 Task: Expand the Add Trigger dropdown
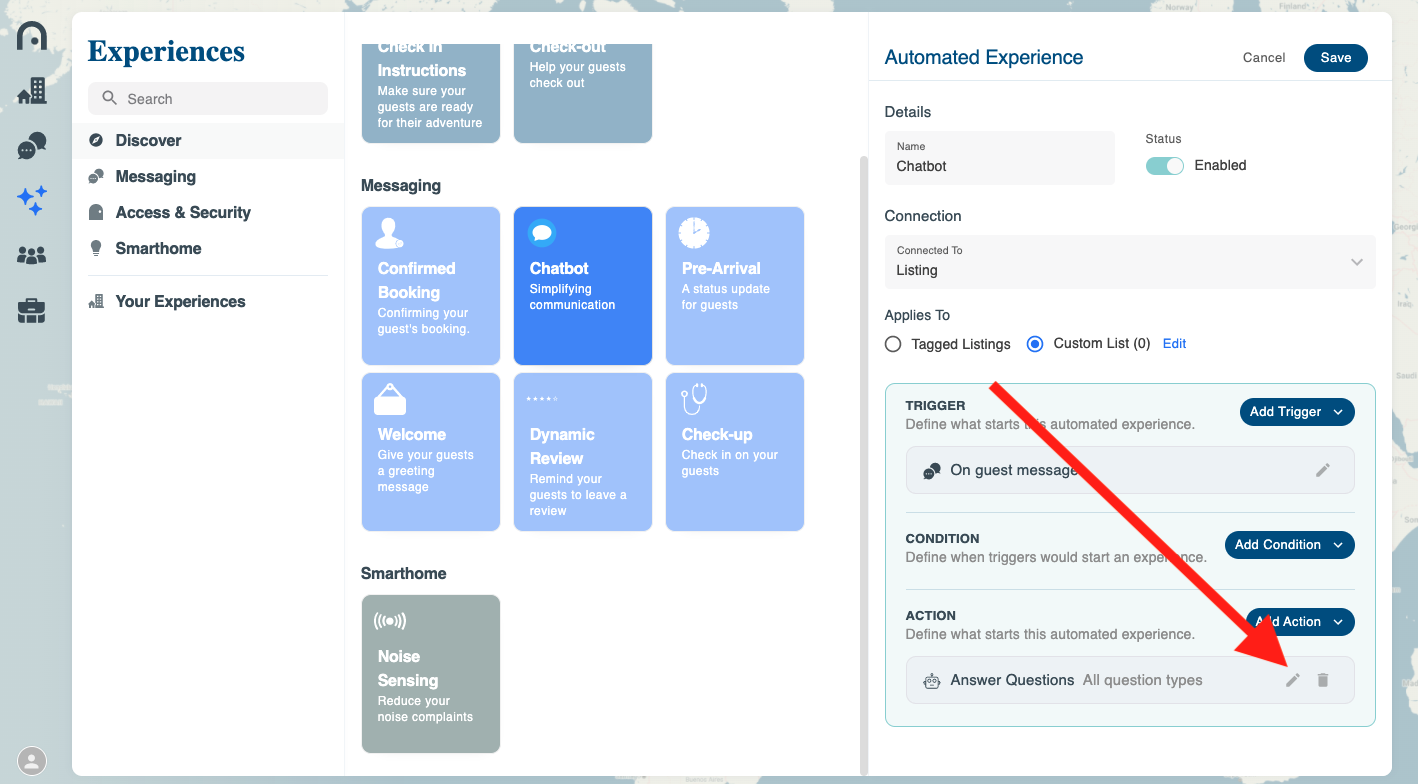pos(1296,412)
